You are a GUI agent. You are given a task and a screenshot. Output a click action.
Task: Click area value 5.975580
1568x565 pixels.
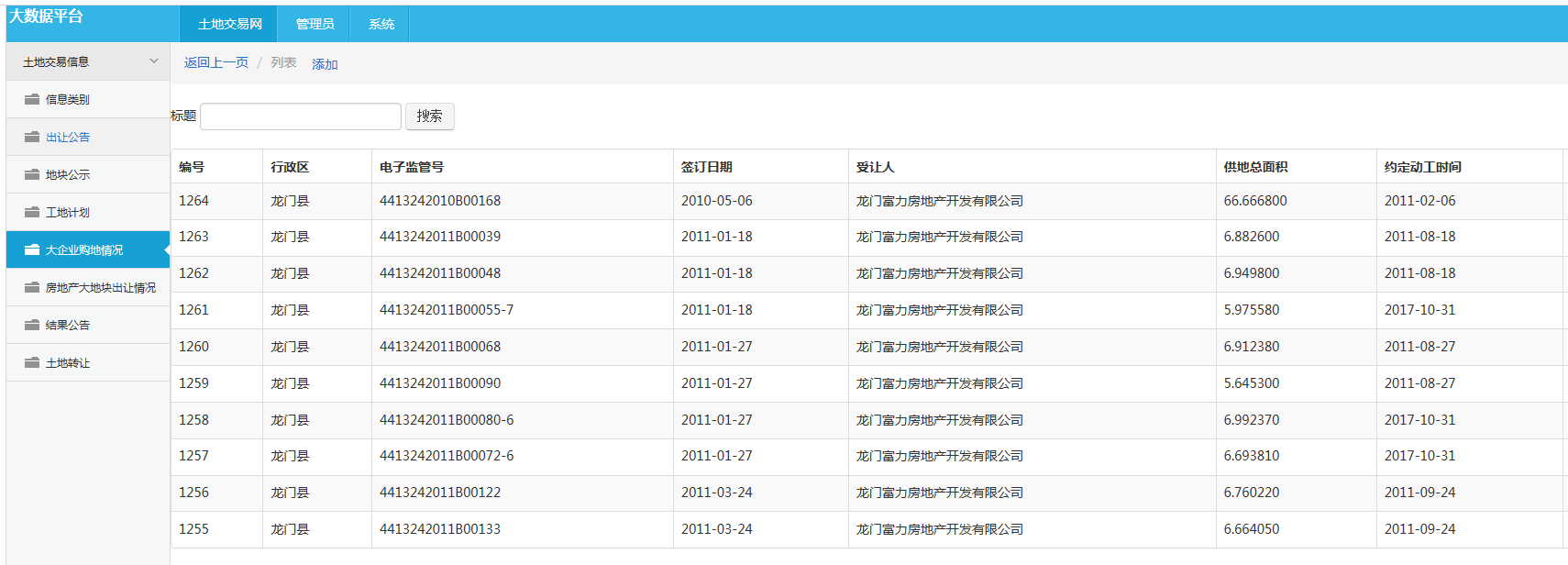pyautogui.click(x=1252, y=310)
